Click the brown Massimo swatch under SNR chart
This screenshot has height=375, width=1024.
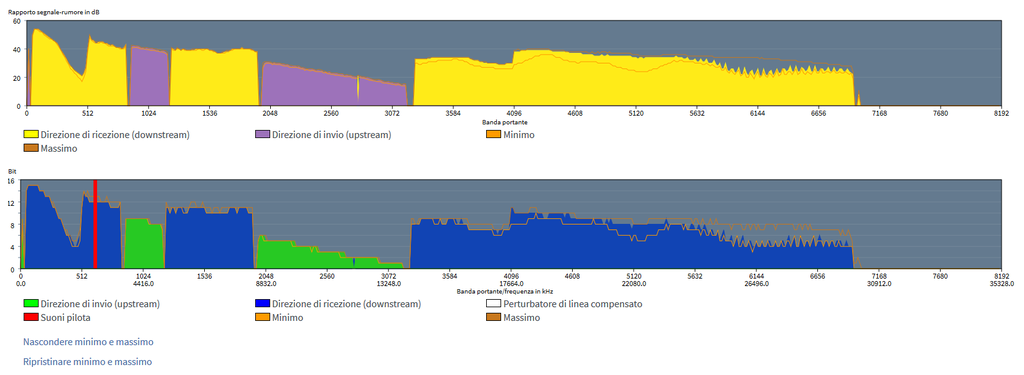click(31, 149)
